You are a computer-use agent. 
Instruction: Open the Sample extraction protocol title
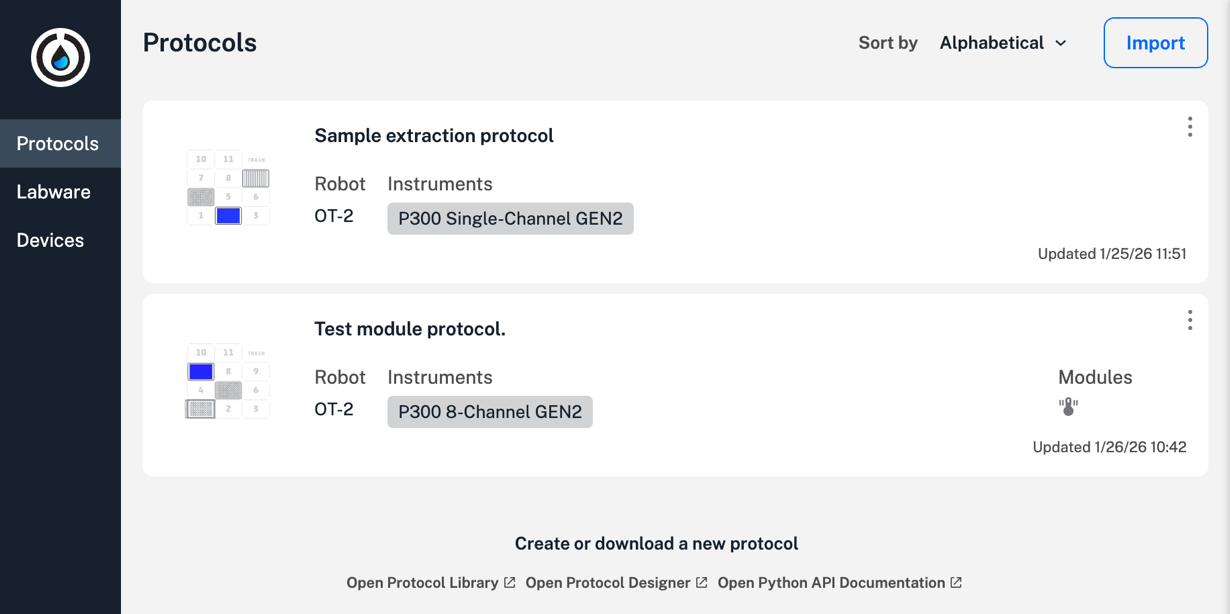point(434,136)
